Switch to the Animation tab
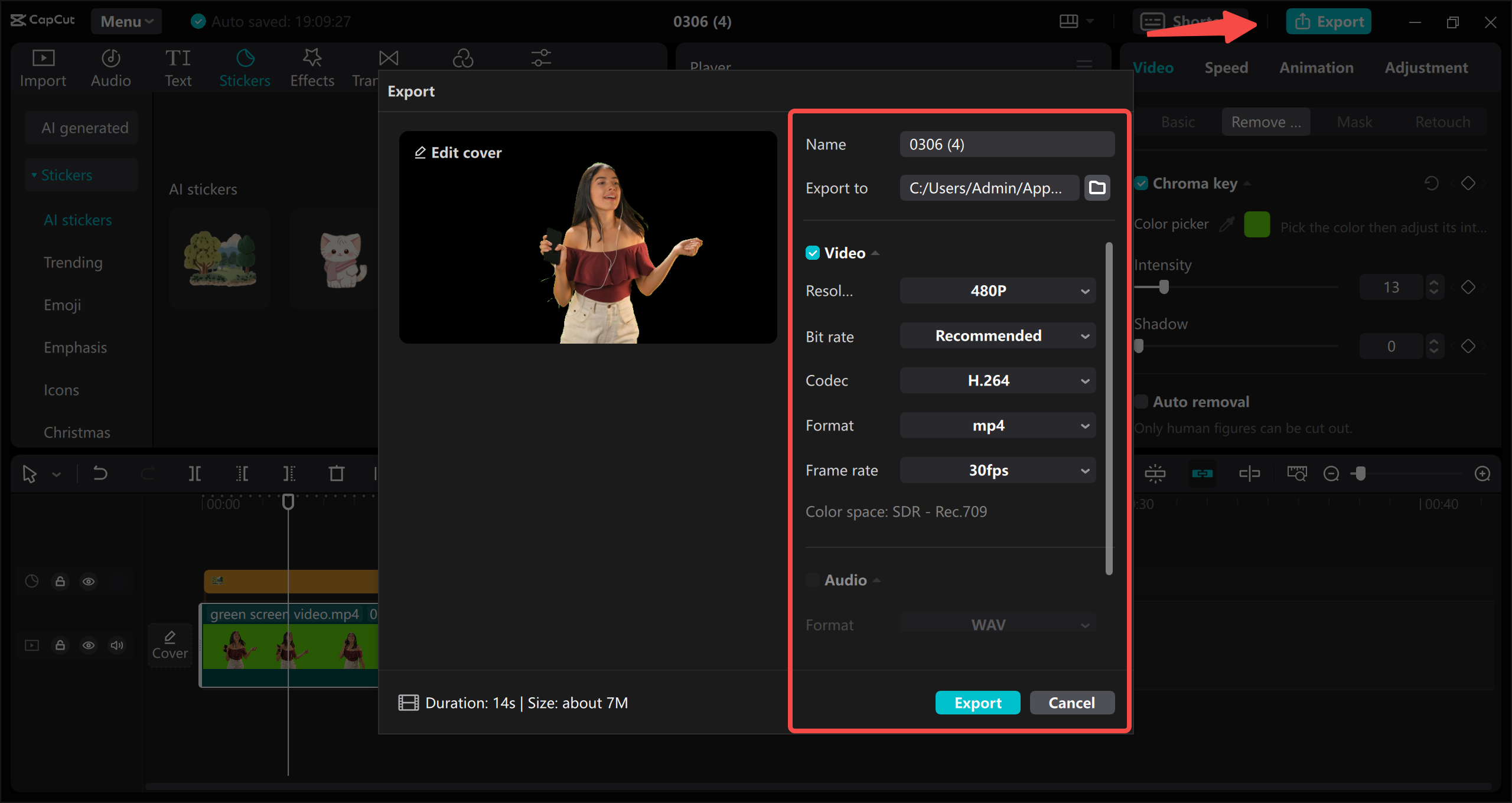The height and width of the screenshot is (803, 1512). pyautogui.click(x=1317, y=67)
